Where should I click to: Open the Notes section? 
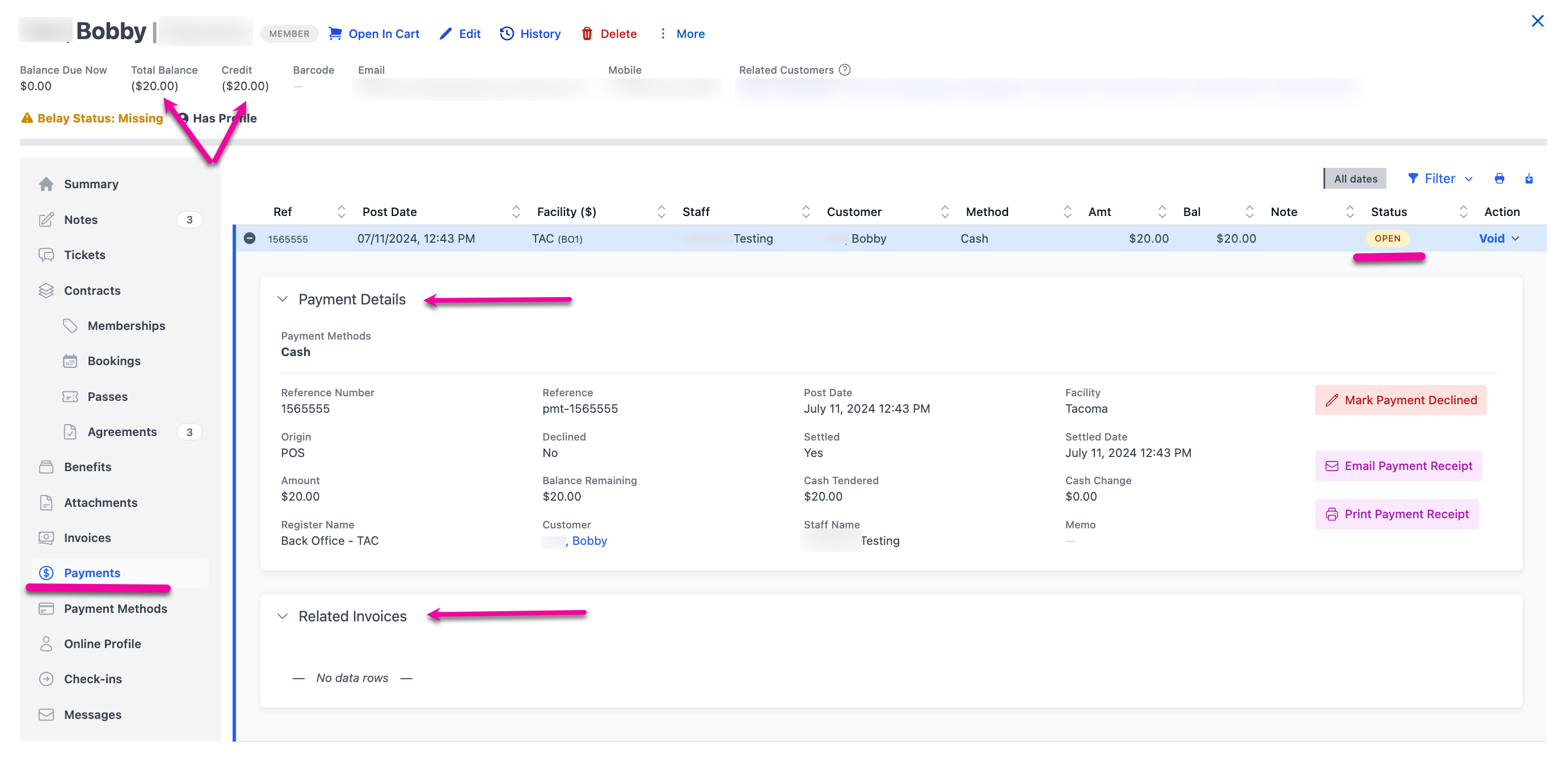(x=120, y=219)
